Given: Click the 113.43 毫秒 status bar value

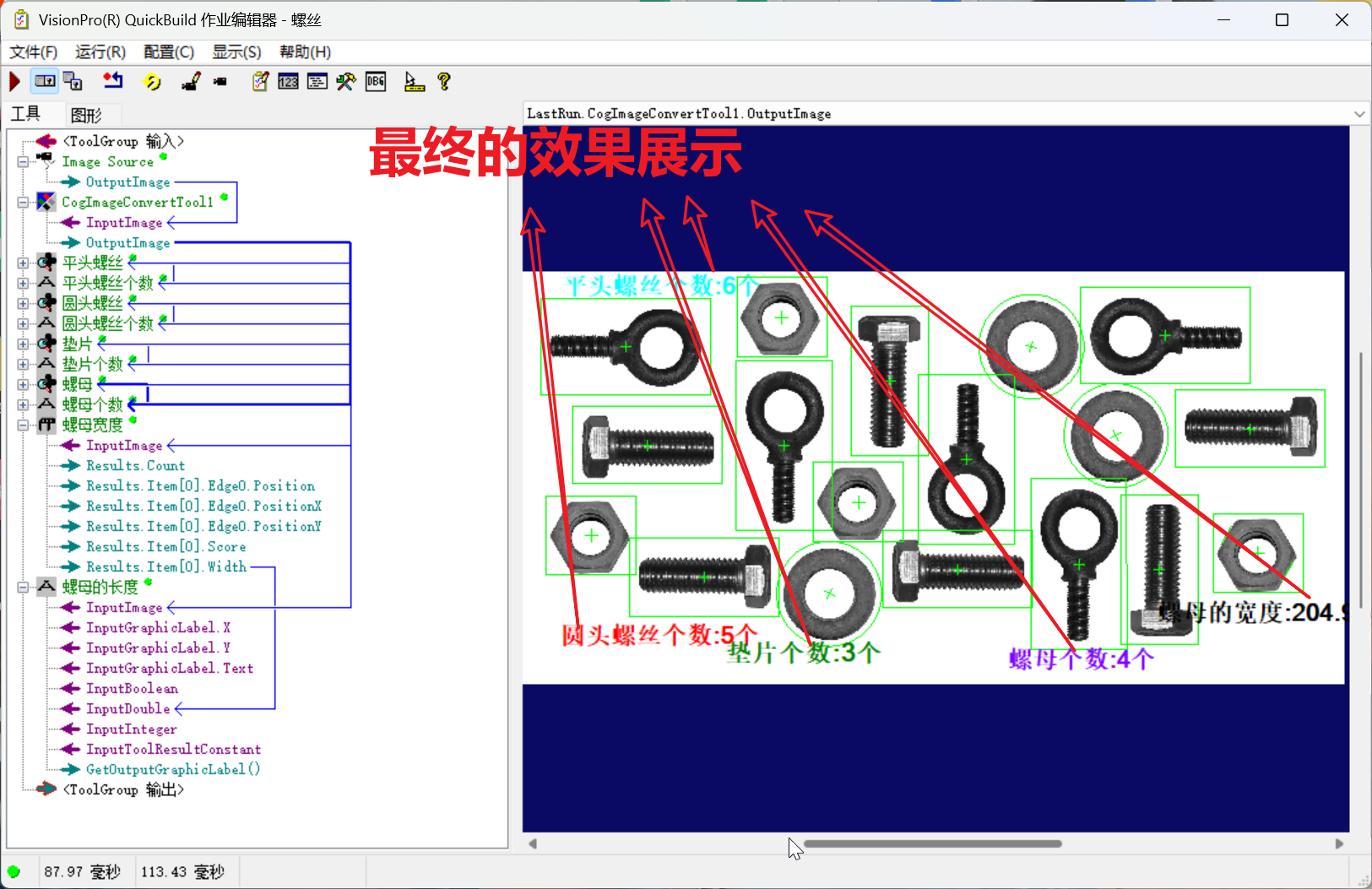Looking at the screenshot, I should pyautogui.click(x=182, y=872).
